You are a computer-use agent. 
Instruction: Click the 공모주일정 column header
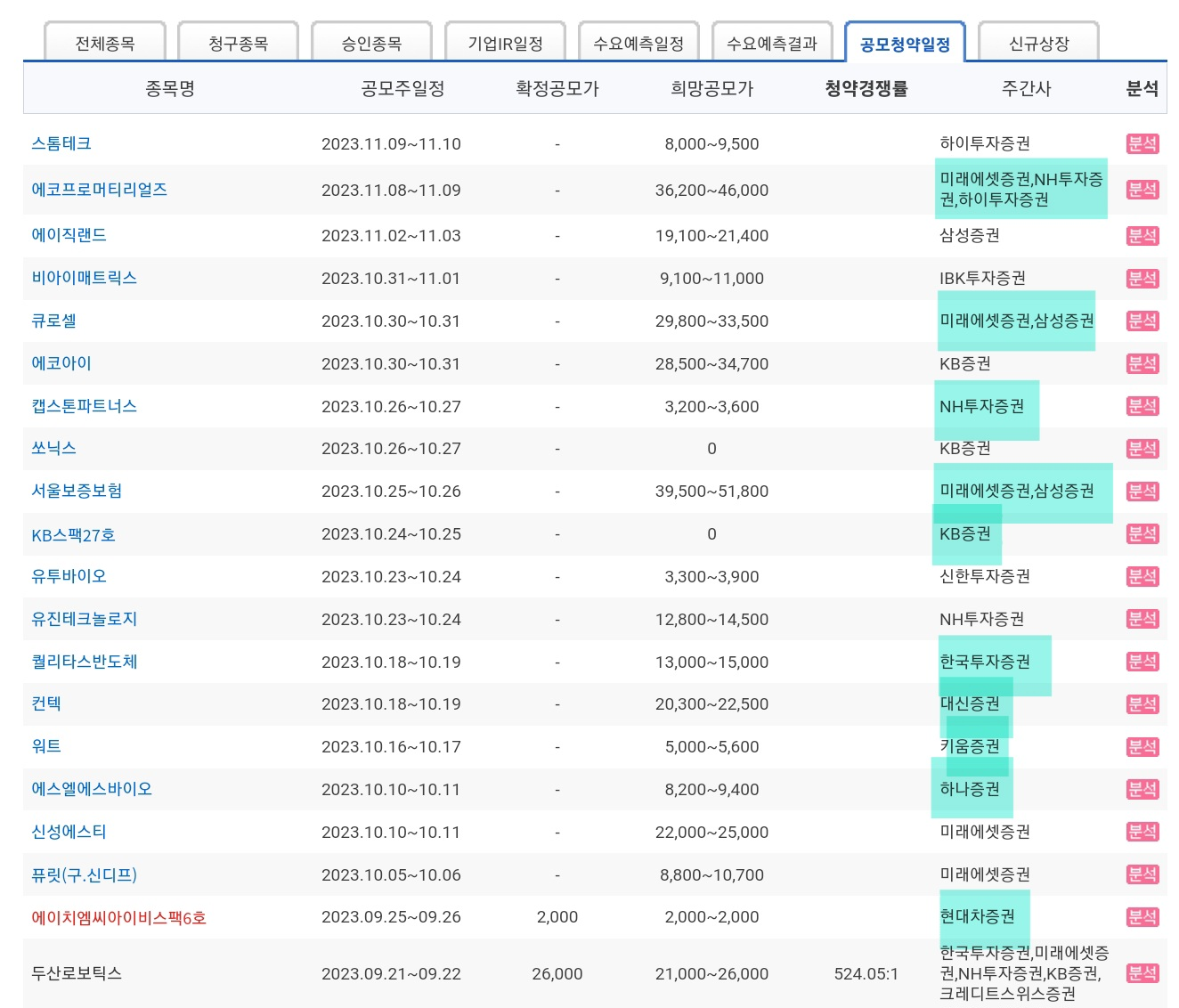402,88
